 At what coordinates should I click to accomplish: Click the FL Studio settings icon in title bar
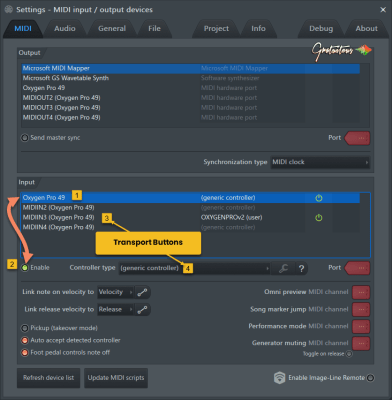pyautogui.click(x=8, y=9)
